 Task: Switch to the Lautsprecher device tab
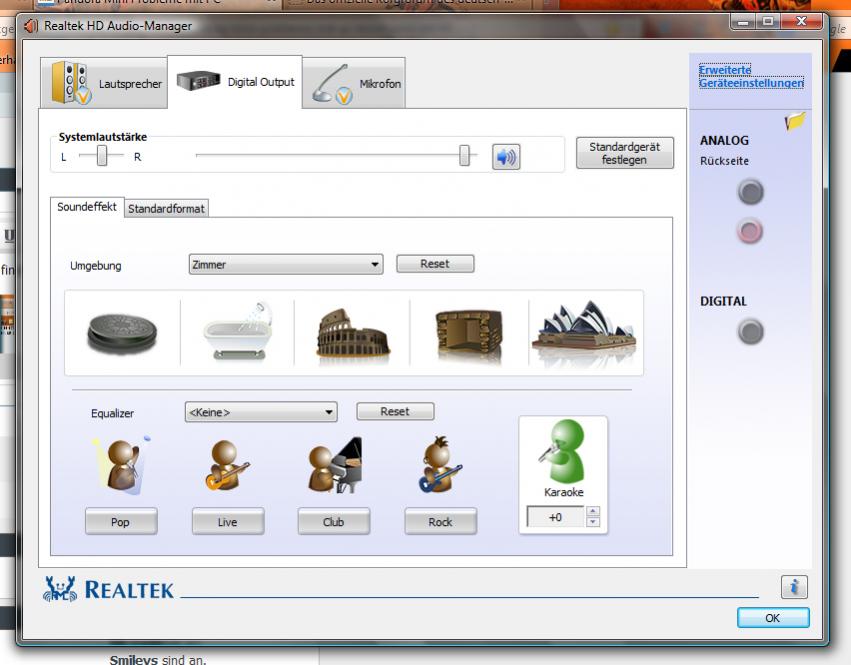(x=104, y=83)
